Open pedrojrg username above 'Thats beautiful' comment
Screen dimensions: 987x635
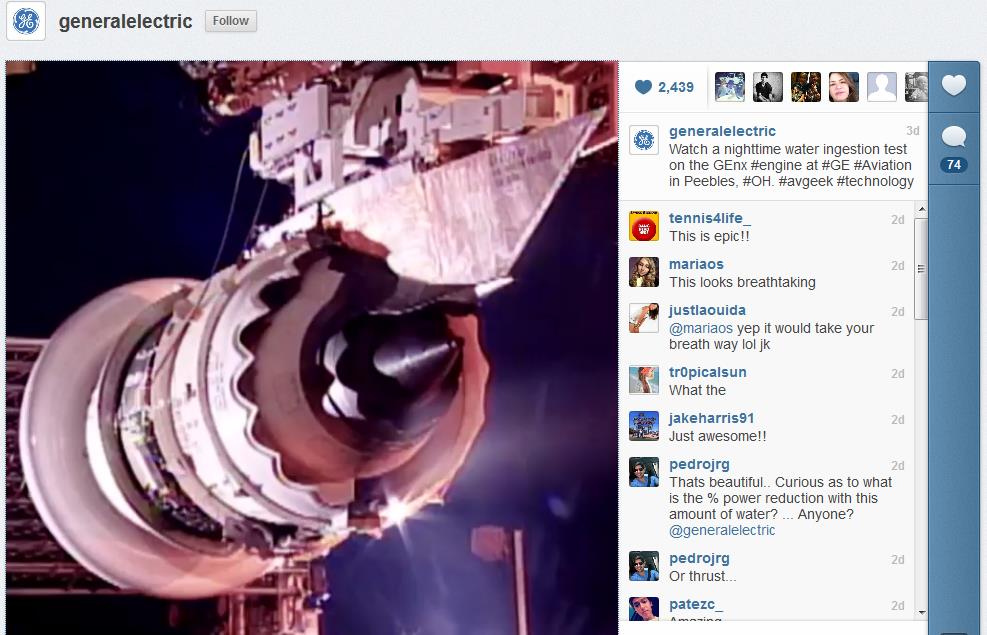point(699,464)
